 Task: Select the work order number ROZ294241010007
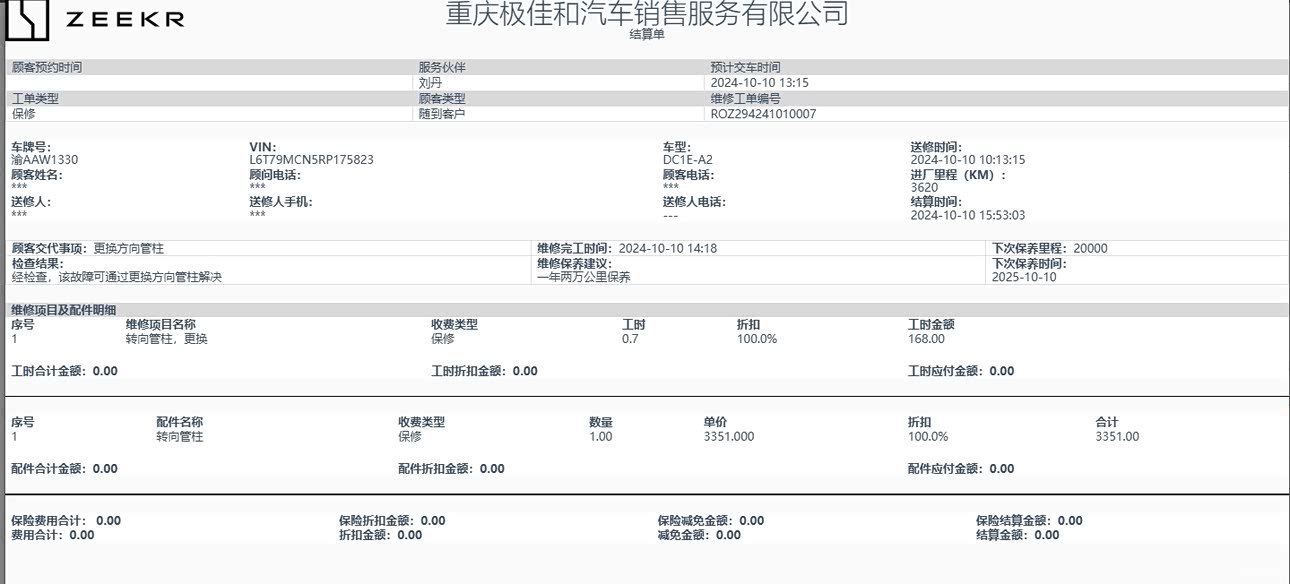coord(763,114)
